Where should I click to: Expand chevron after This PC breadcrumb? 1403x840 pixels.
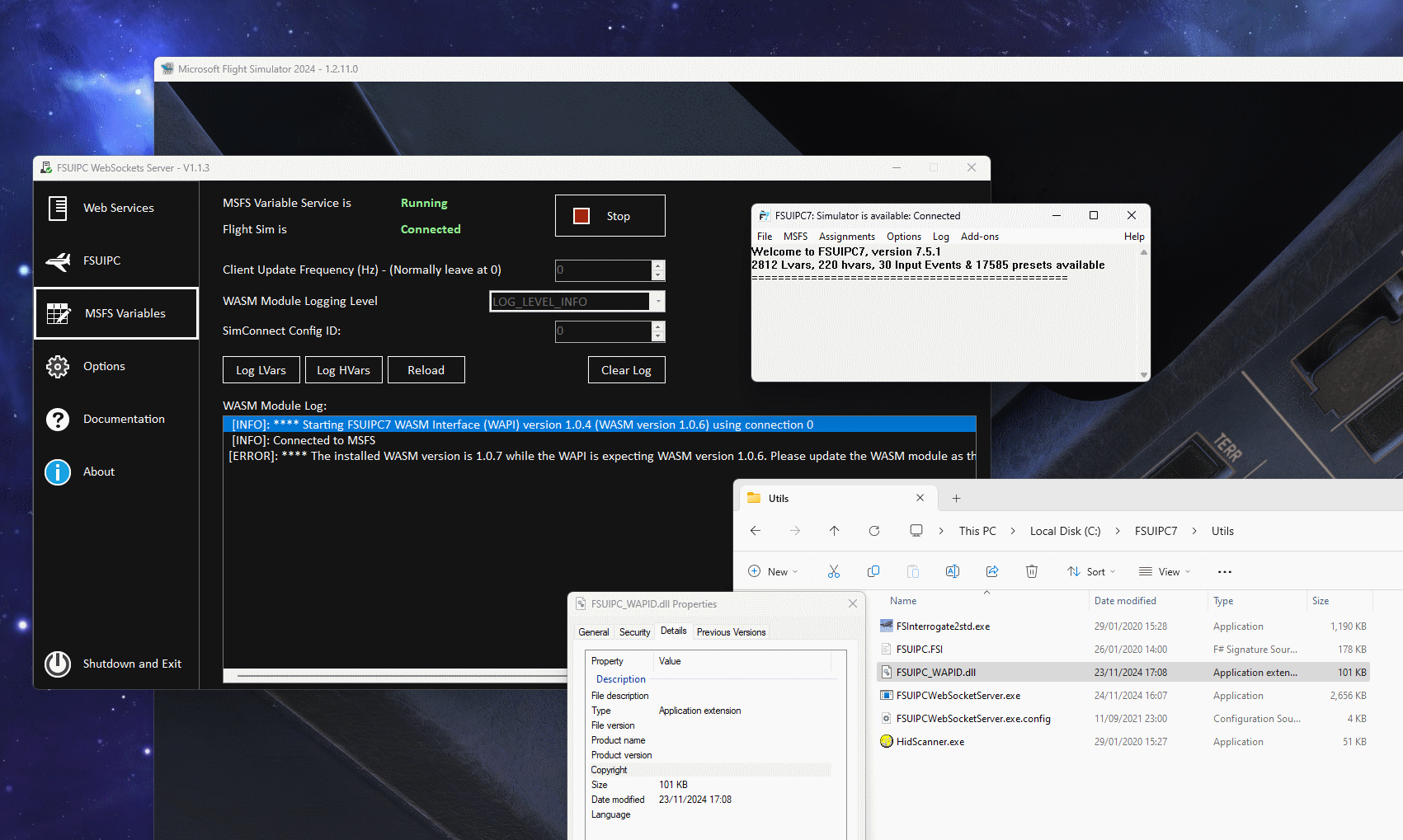coord(1013,531)
